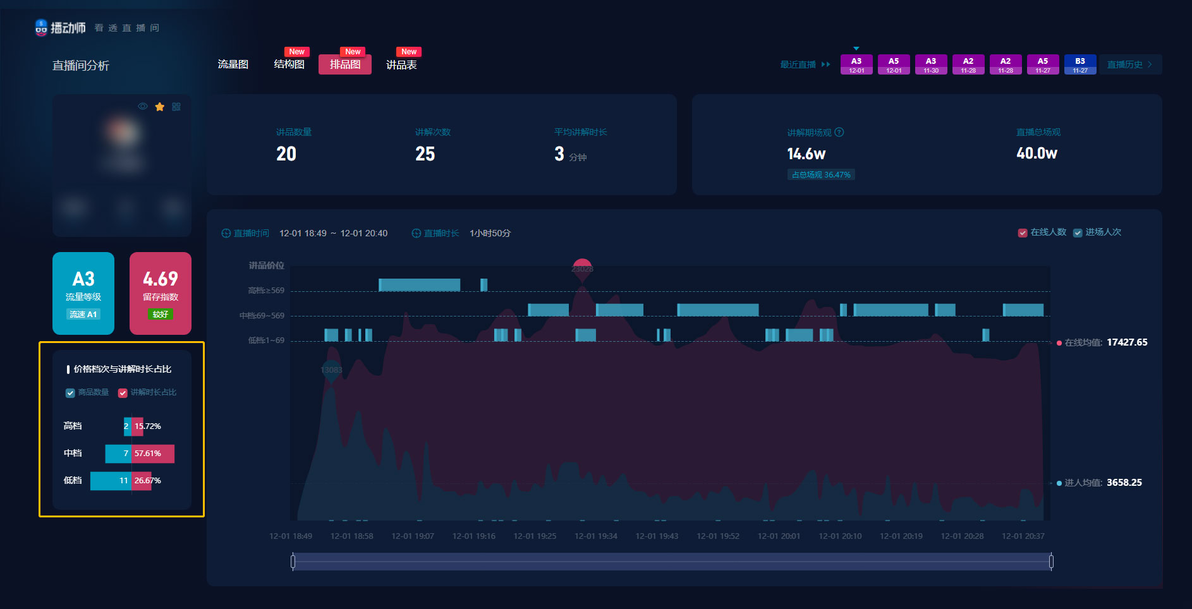Click the eye icon on profile card

point(143,106)
